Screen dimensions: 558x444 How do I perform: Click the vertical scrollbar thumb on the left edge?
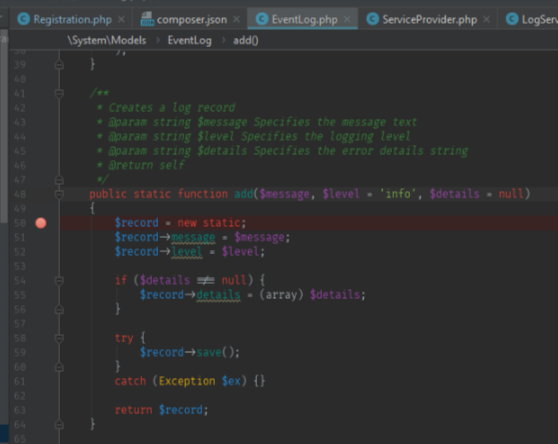[4, 126]
